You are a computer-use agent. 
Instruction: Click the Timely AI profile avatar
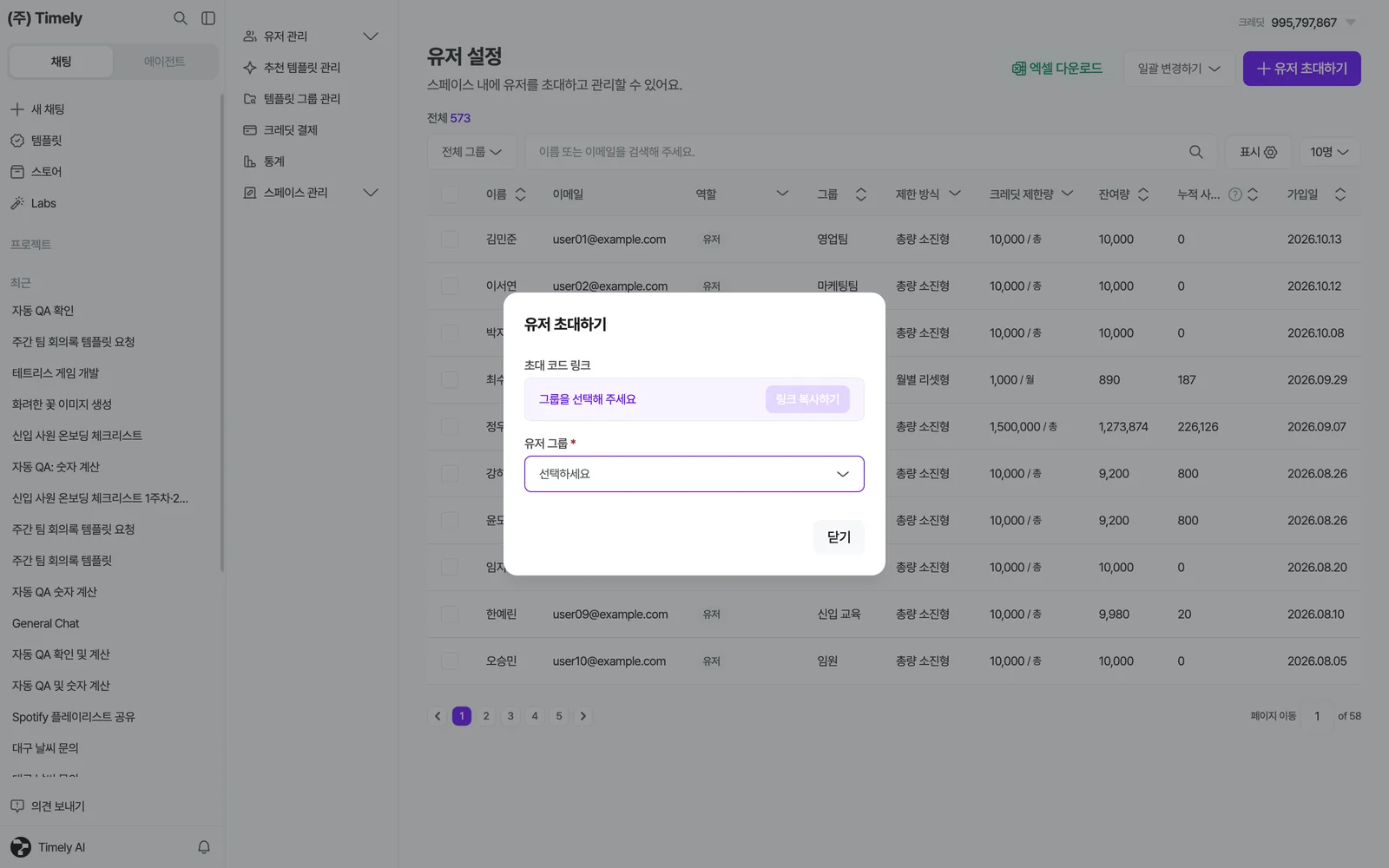[21, 847]
